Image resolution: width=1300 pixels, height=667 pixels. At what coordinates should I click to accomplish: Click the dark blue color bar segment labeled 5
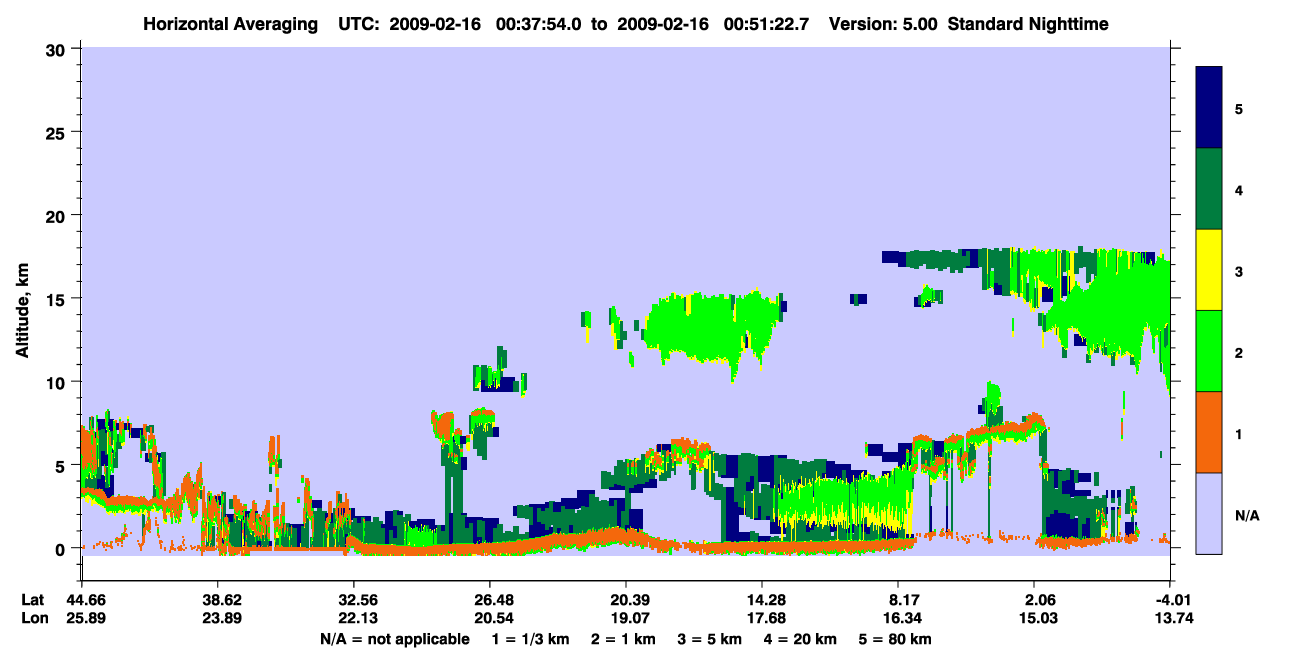[1209, 108]
